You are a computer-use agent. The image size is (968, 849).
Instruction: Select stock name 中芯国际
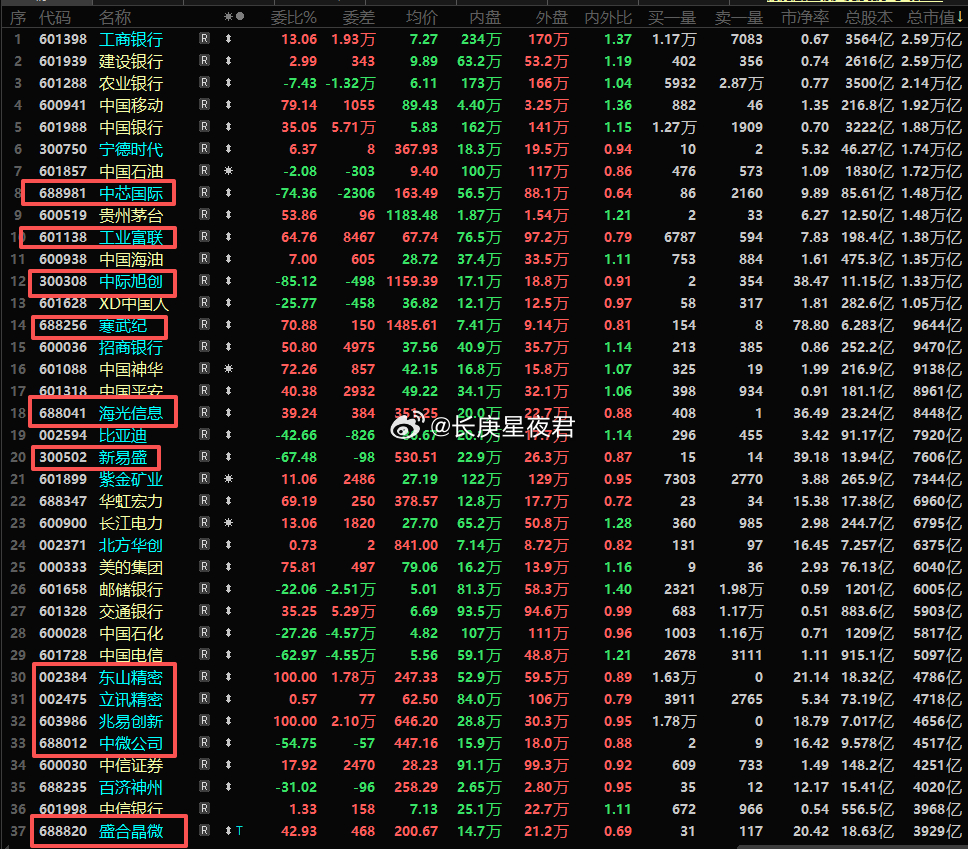pyautogui.click(x=131, y=193)
